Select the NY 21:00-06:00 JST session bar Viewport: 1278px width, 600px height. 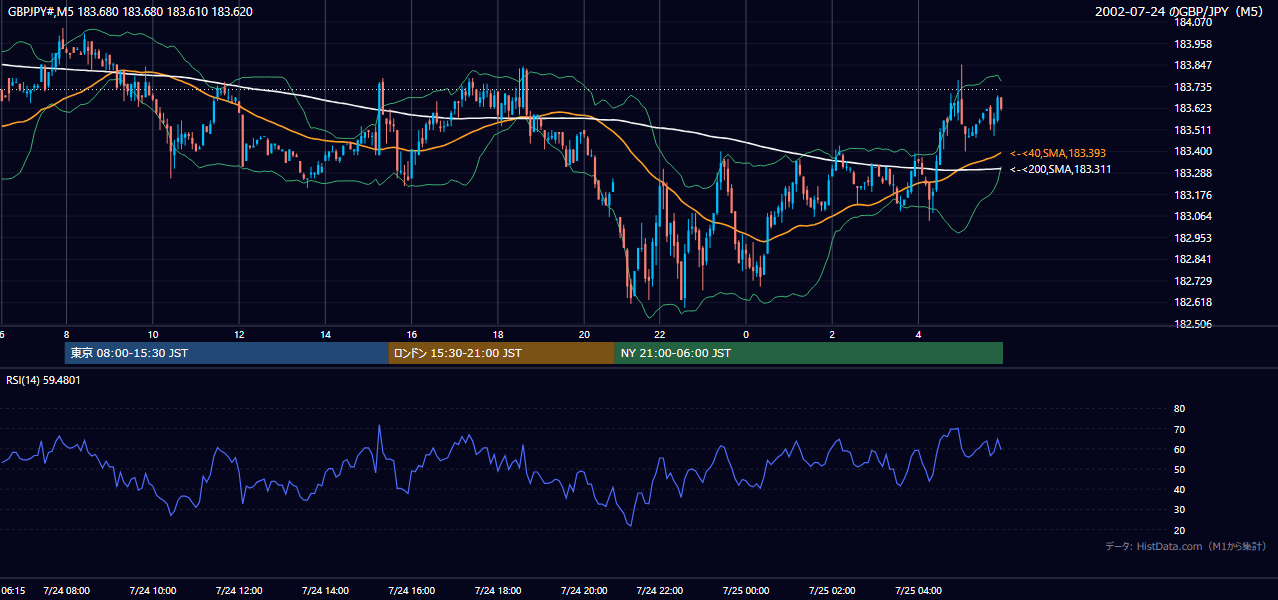click(x=809, y=353)
